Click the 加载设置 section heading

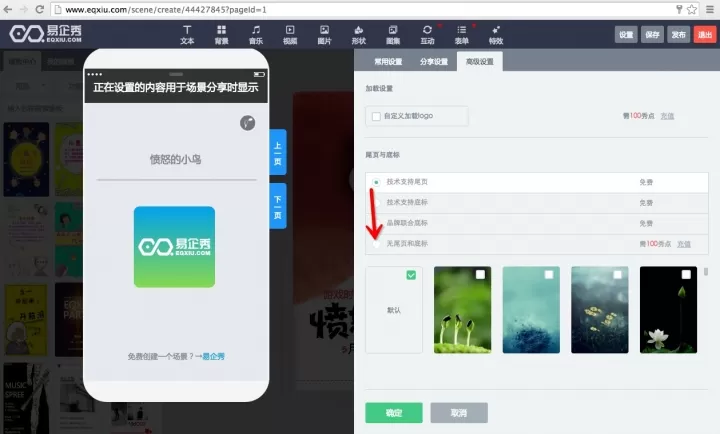[x=379, y=89]
